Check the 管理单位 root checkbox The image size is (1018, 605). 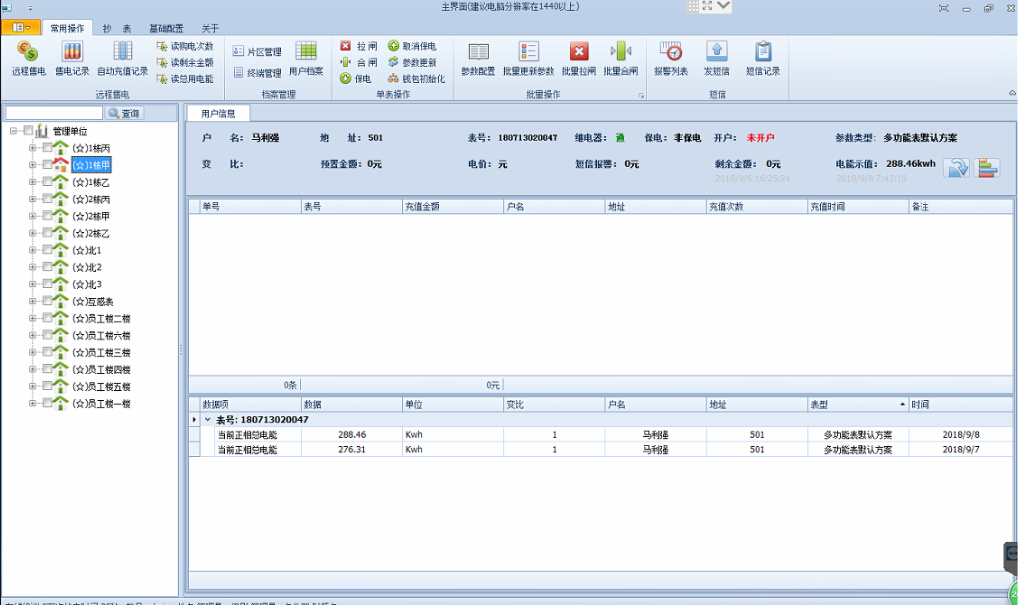click(28, 131)
